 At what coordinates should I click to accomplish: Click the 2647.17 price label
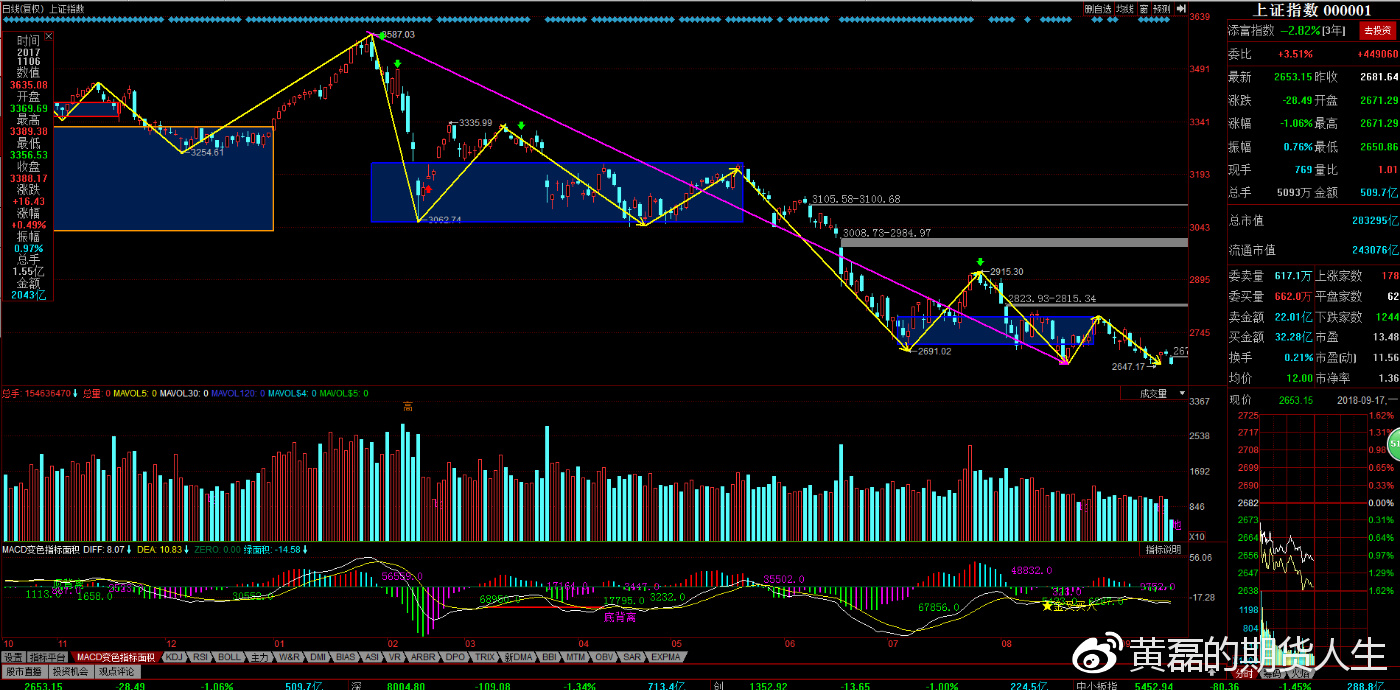click(1128, 366)
